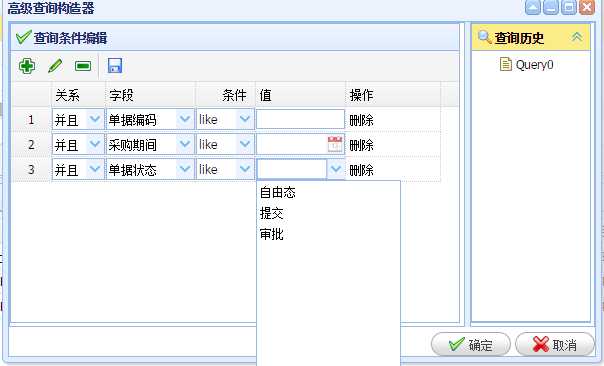The width and height of the screenshot is (604, 366).
Task: Select row number 3 cell
Action: (31, 170)
